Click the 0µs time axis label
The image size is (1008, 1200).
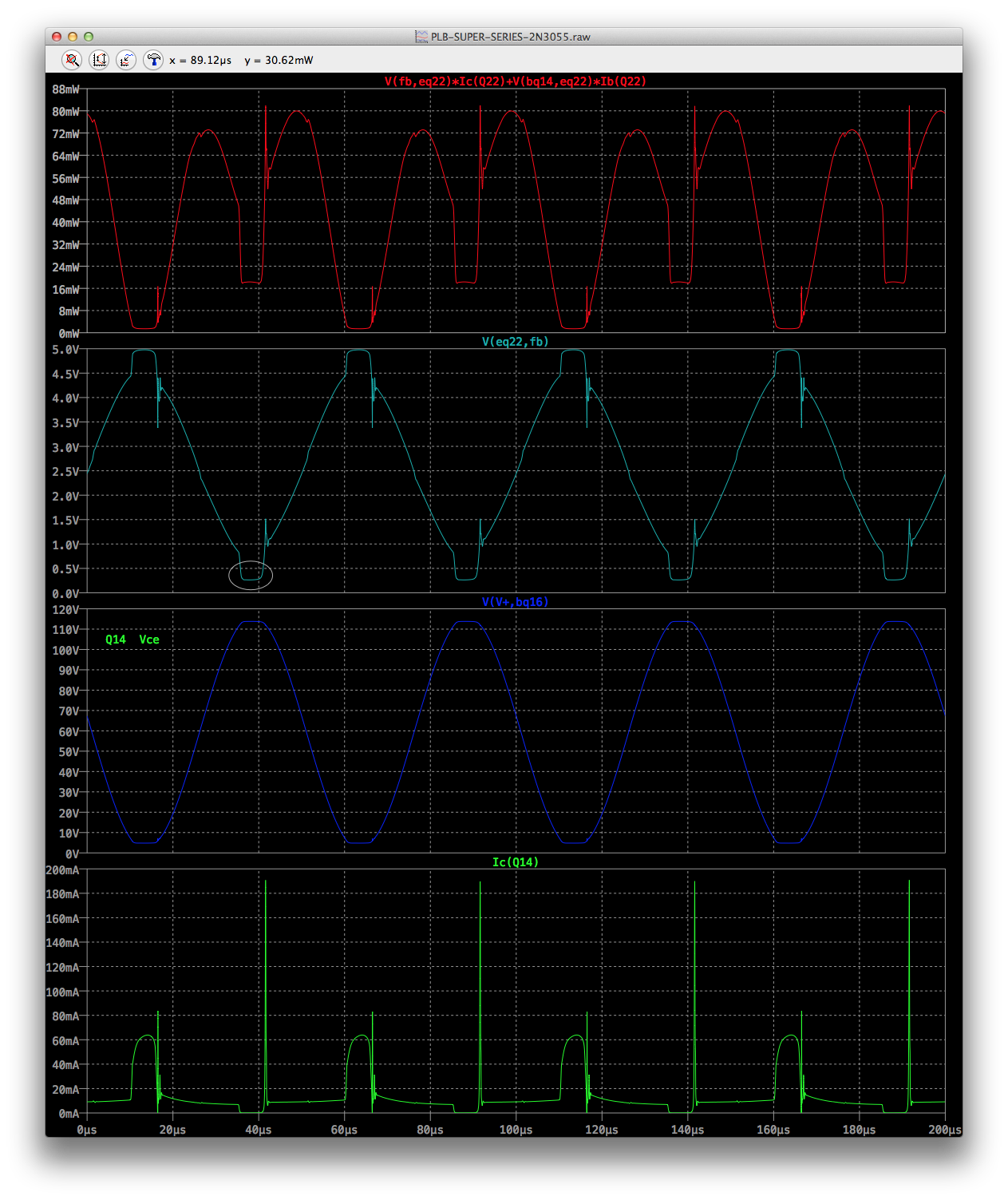(87, 1131)
